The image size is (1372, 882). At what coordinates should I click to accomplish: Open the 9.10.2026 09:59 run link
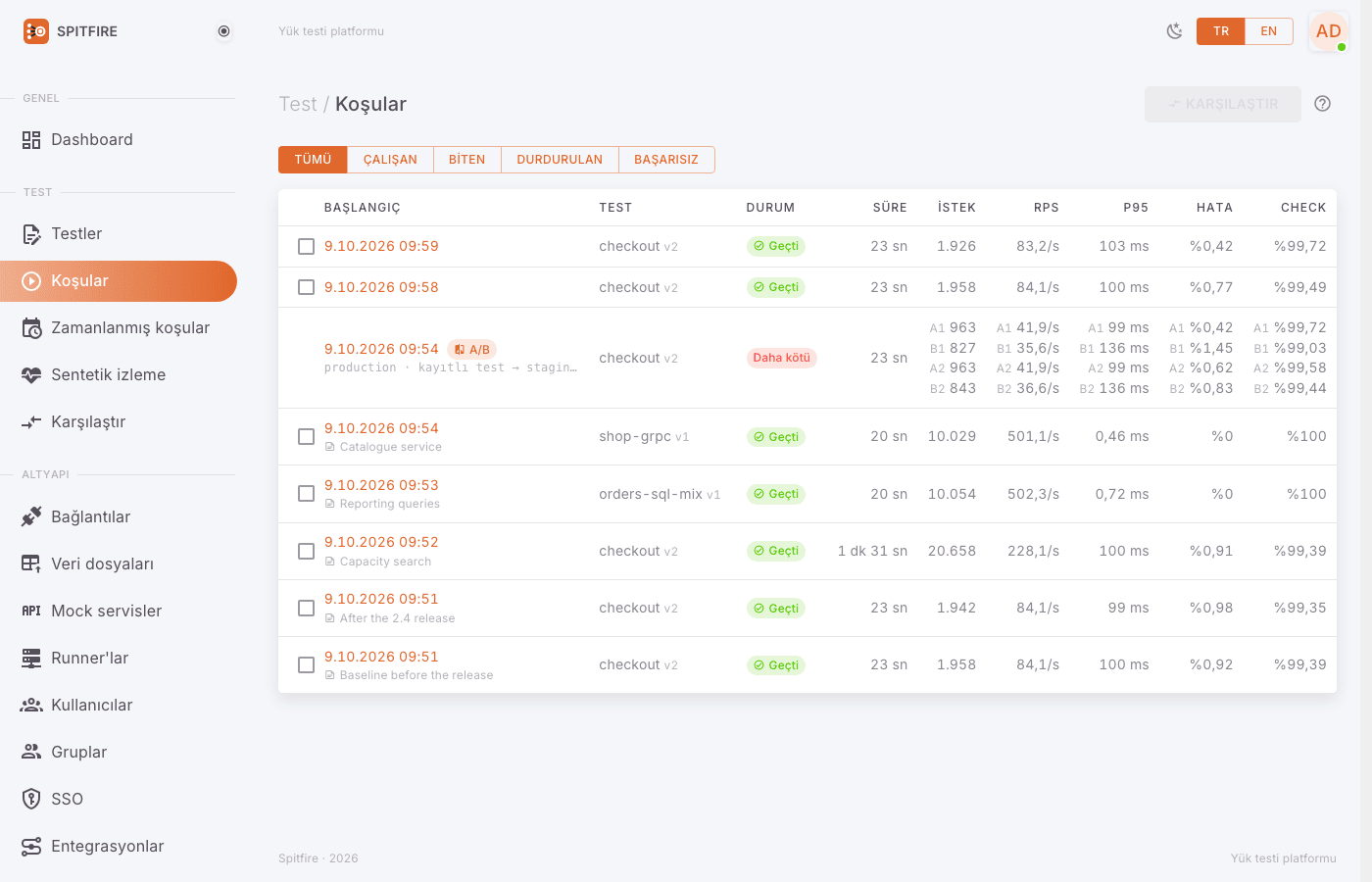[x=381, y=247]
